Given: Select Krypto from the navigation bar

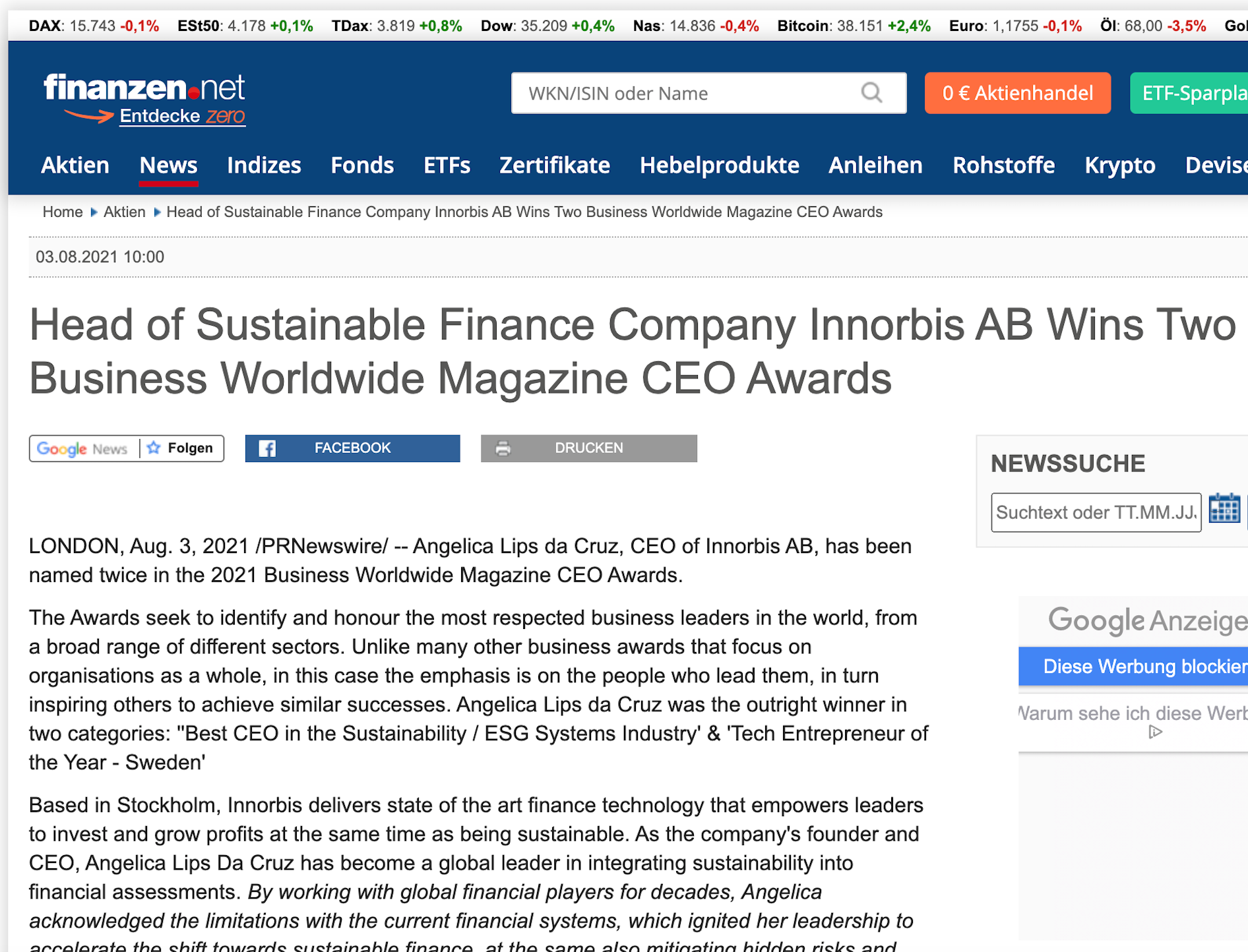Looking at the screenshot, I should [x=1119, y=165].
